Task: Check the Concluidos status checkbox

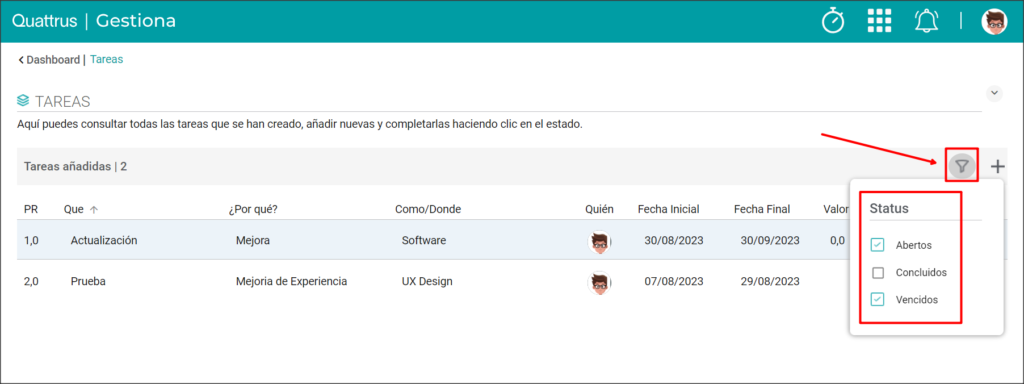Action: point(878,272)
